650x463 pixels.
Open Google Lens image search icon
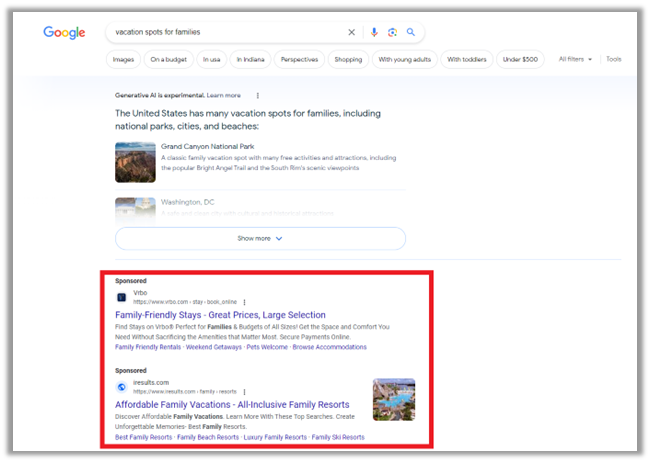392,32
